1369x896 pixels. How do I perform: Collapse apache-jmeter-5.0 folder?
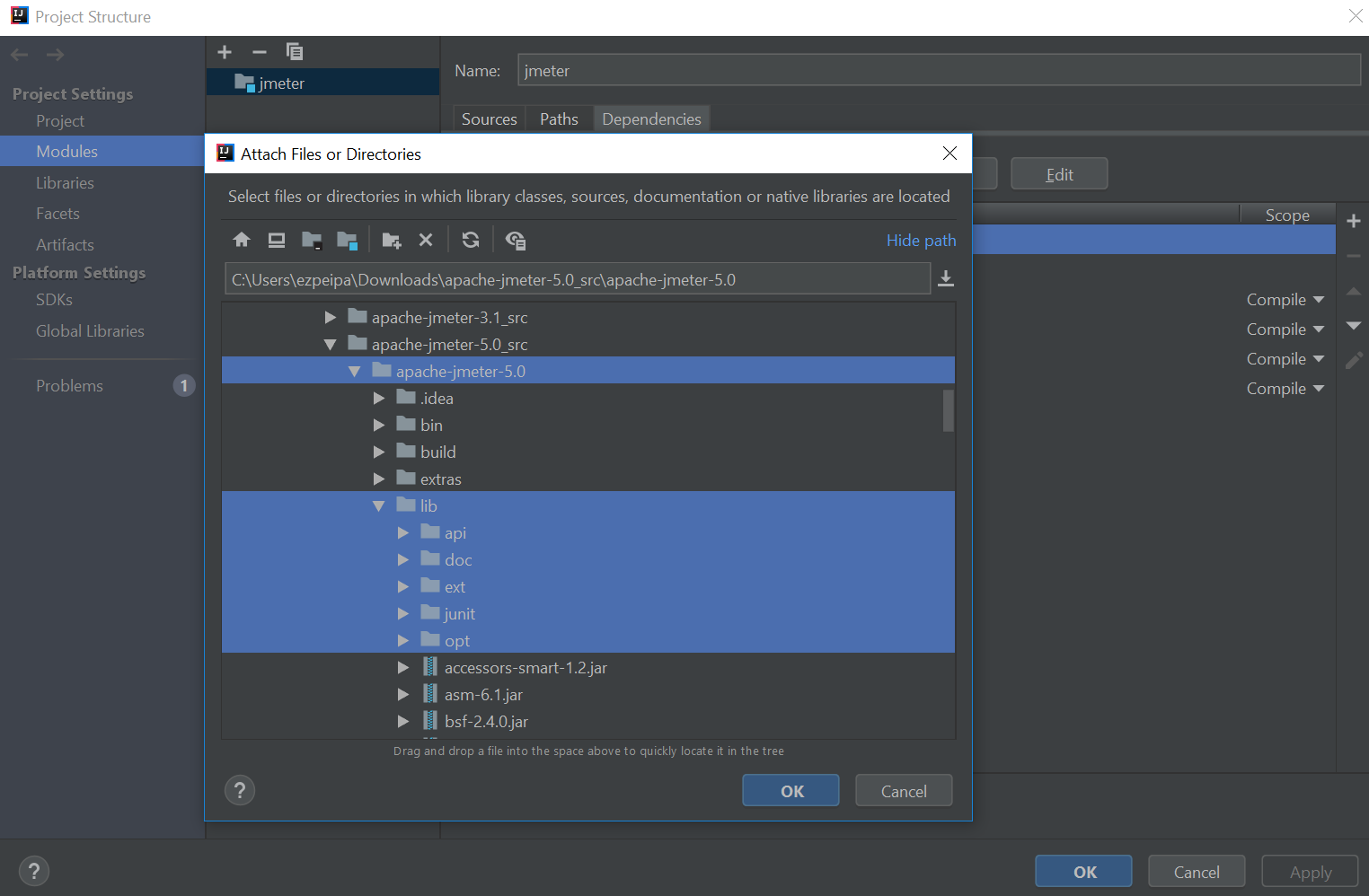[355, 371]
